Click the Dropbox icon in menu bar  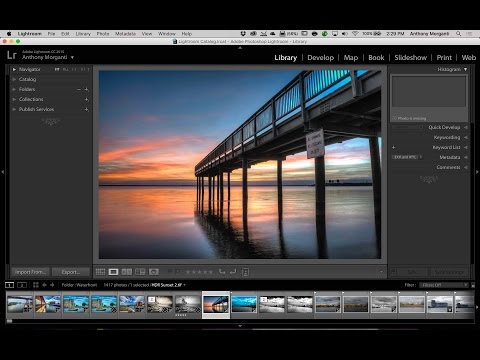243,34
